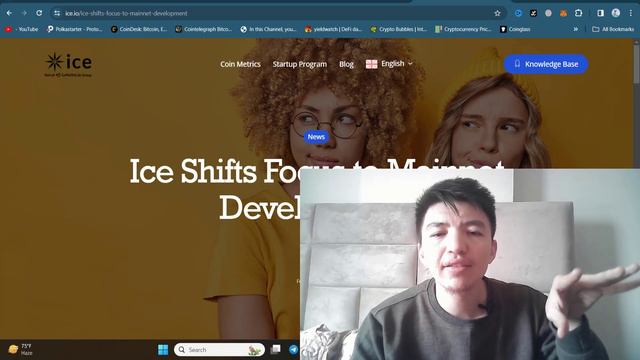Image resolution: width=640 pixels, height=360 pixels.
Task: Go back to the previous page
Action: click(9, 13)
